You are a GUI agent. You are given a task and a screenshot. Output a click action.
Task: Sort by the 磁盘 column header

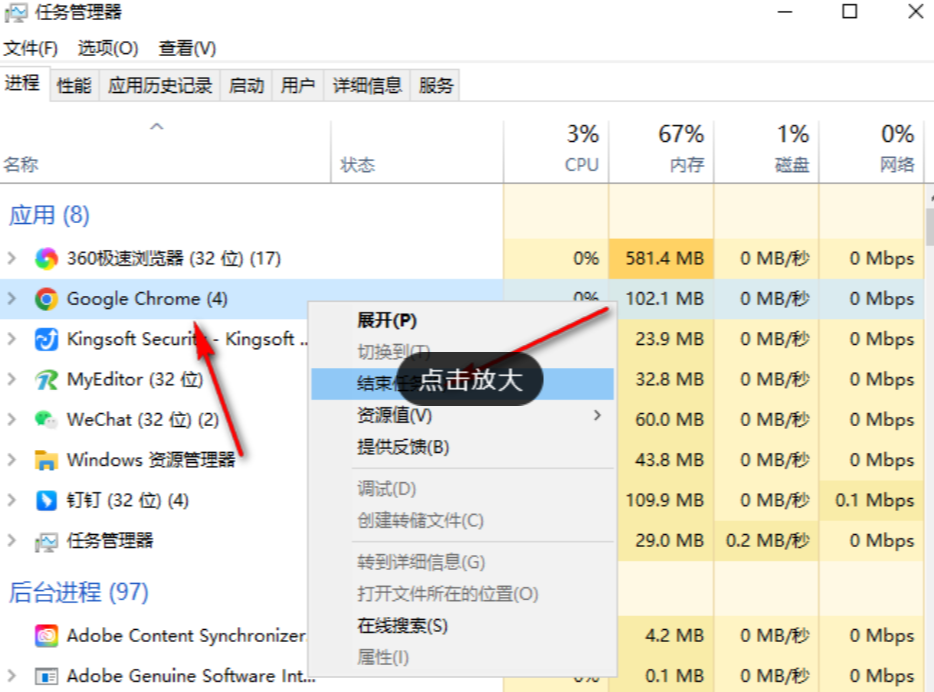[767, 151]
